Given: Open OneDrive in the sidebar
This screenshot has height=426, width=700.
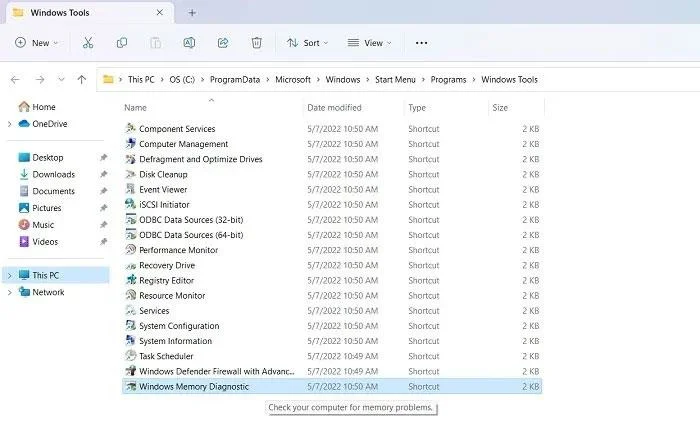Looking at the screenshot, I should 43,124.
